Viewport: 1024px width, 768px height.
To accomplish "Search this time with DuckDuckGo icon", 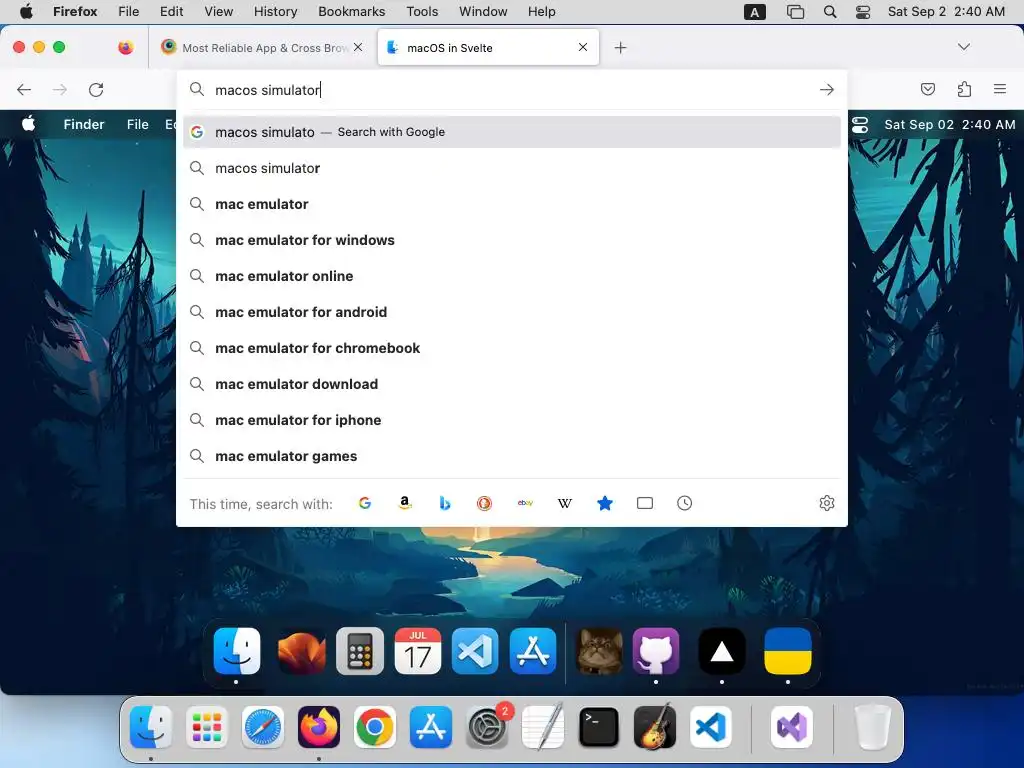I will [484, 503].
